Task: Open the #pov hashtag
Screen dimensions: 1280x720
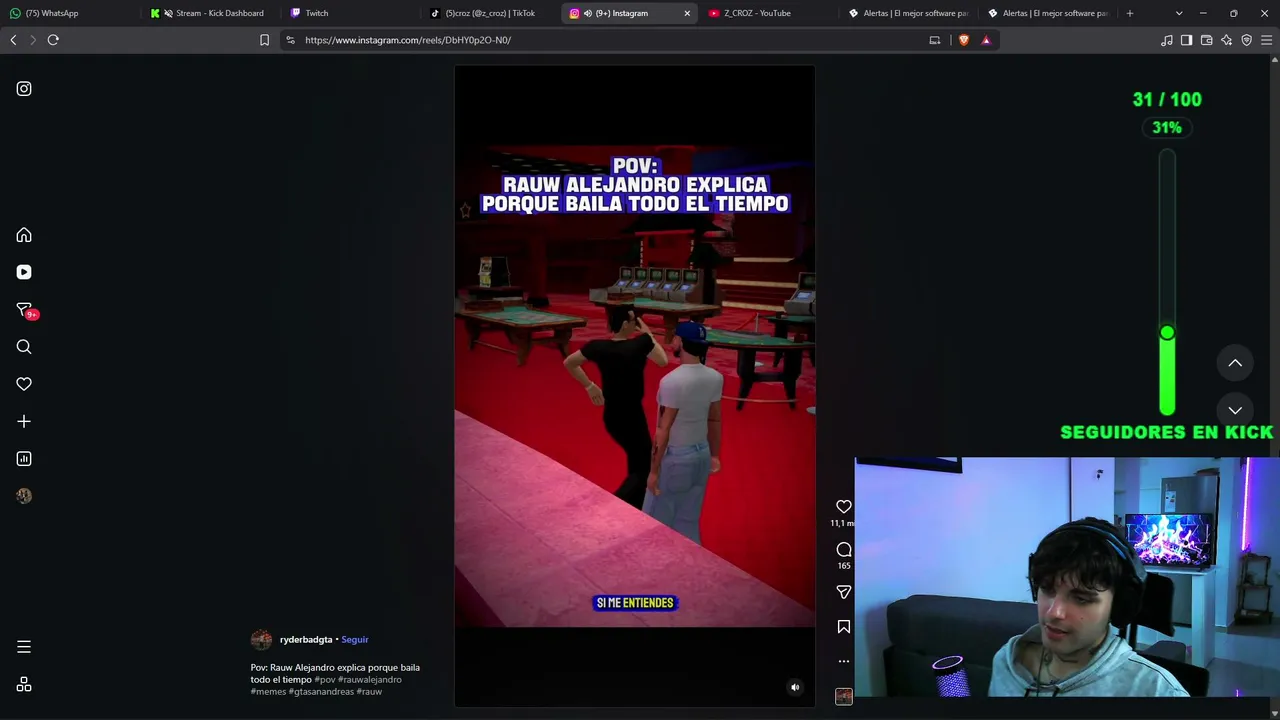Action: pyautogui.click(x=325, y=680)
